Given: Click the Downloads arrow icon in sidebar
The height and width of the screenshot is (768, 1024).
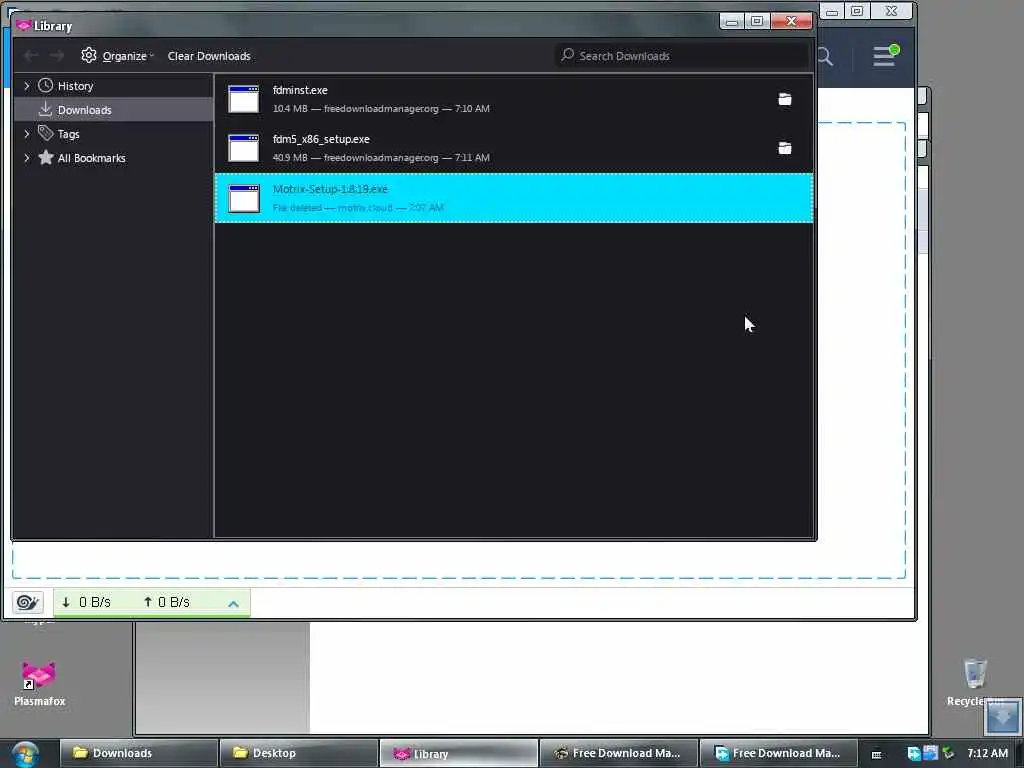Looking at the screenshot, I should point(45,109).
